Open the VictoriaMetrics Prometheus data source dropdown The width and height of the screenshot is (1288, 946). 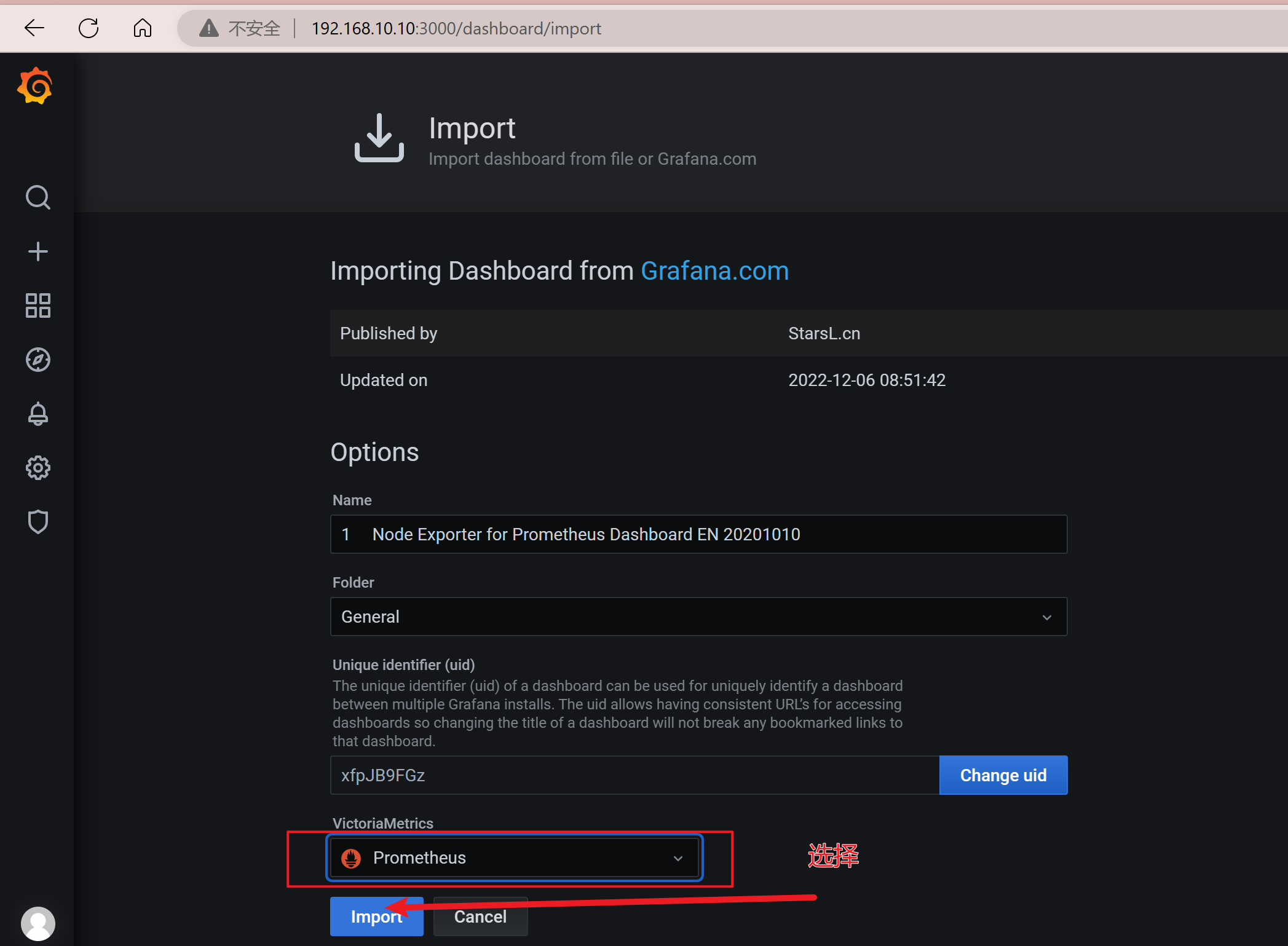pyautogui.click(x=515, y=857)
